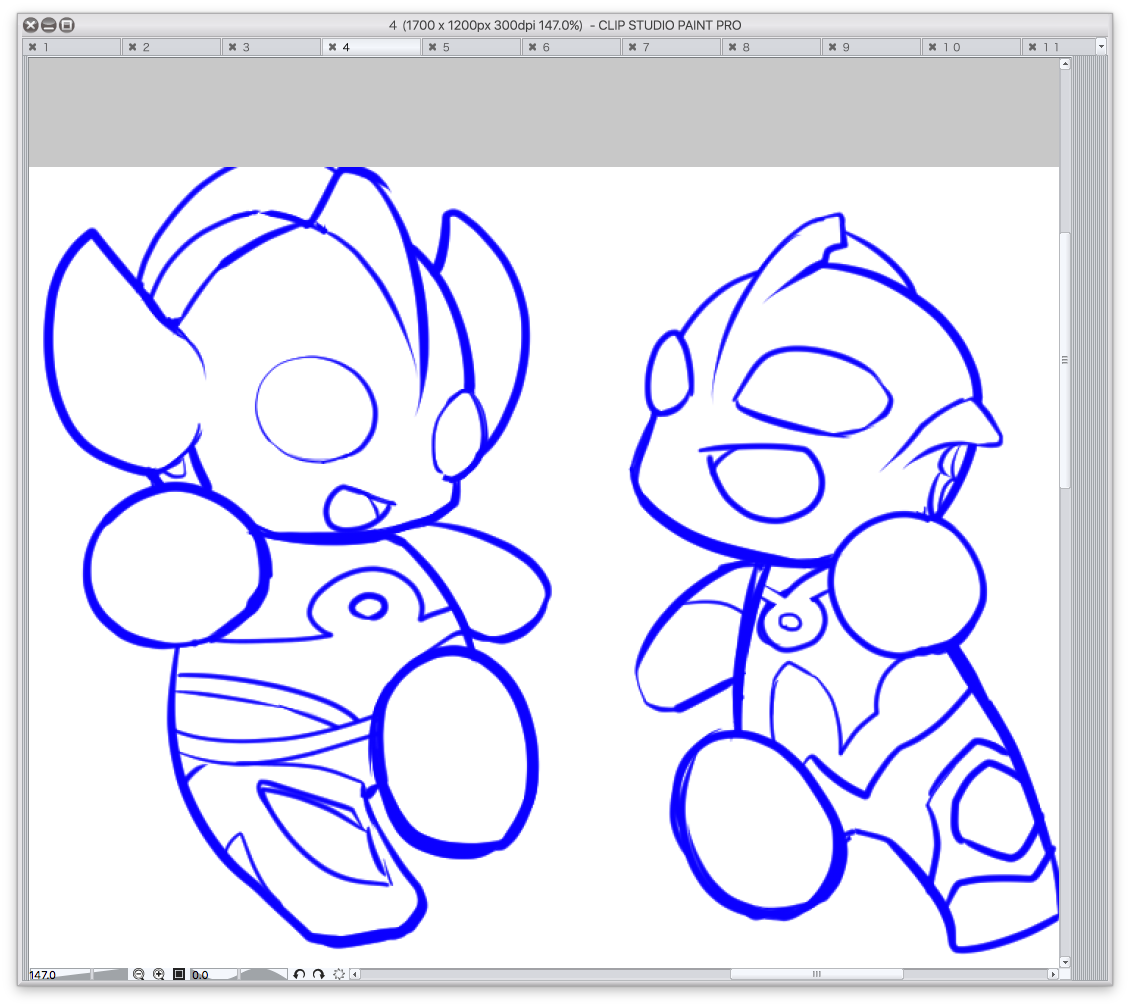Close canvas tab 2 using its X
The height and width of the screenshot is (1007, 1130).
(133, 47)
